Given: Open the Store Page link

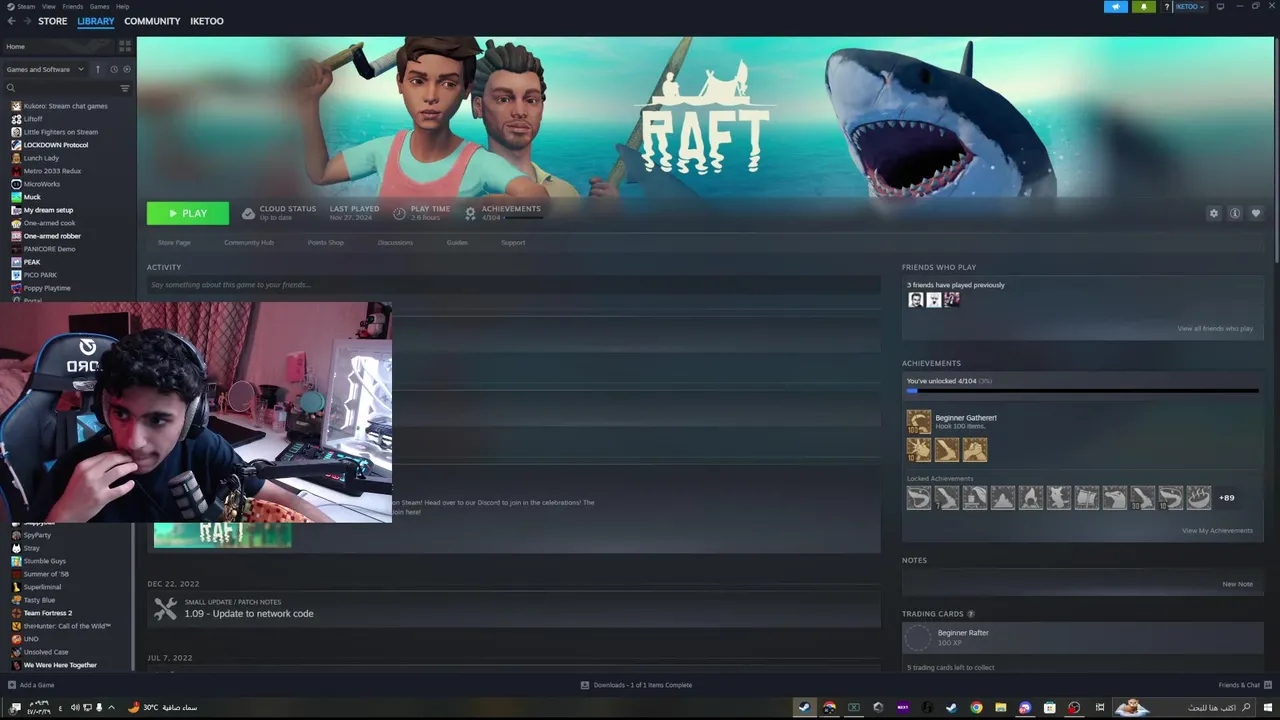Looking at the screenshot, I should click(x=174, y=242).
